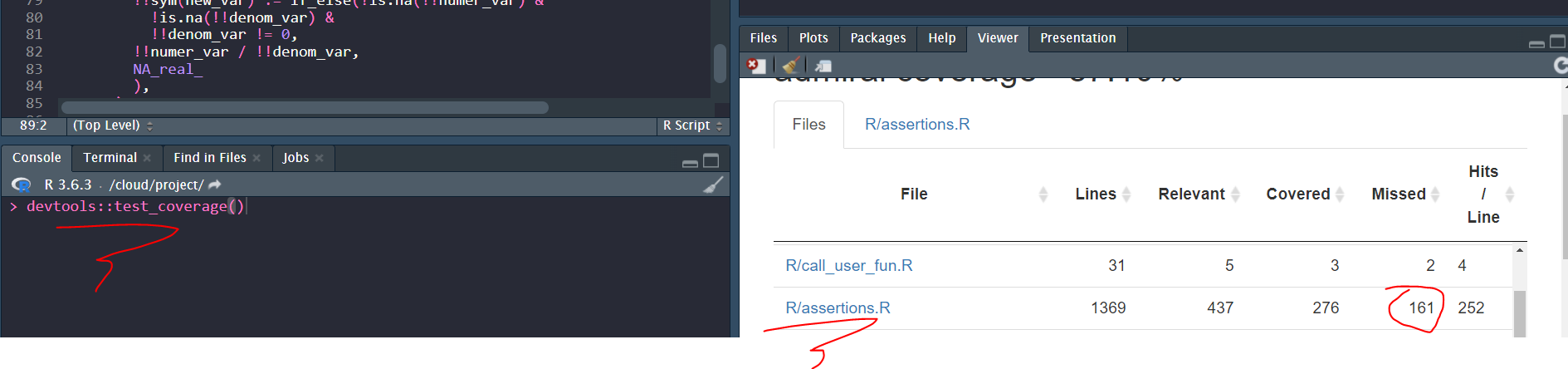This screenshot has width=1568, height=369.
Task: Click Covered value 276 for assertions.R
Action: [1326, 308]
